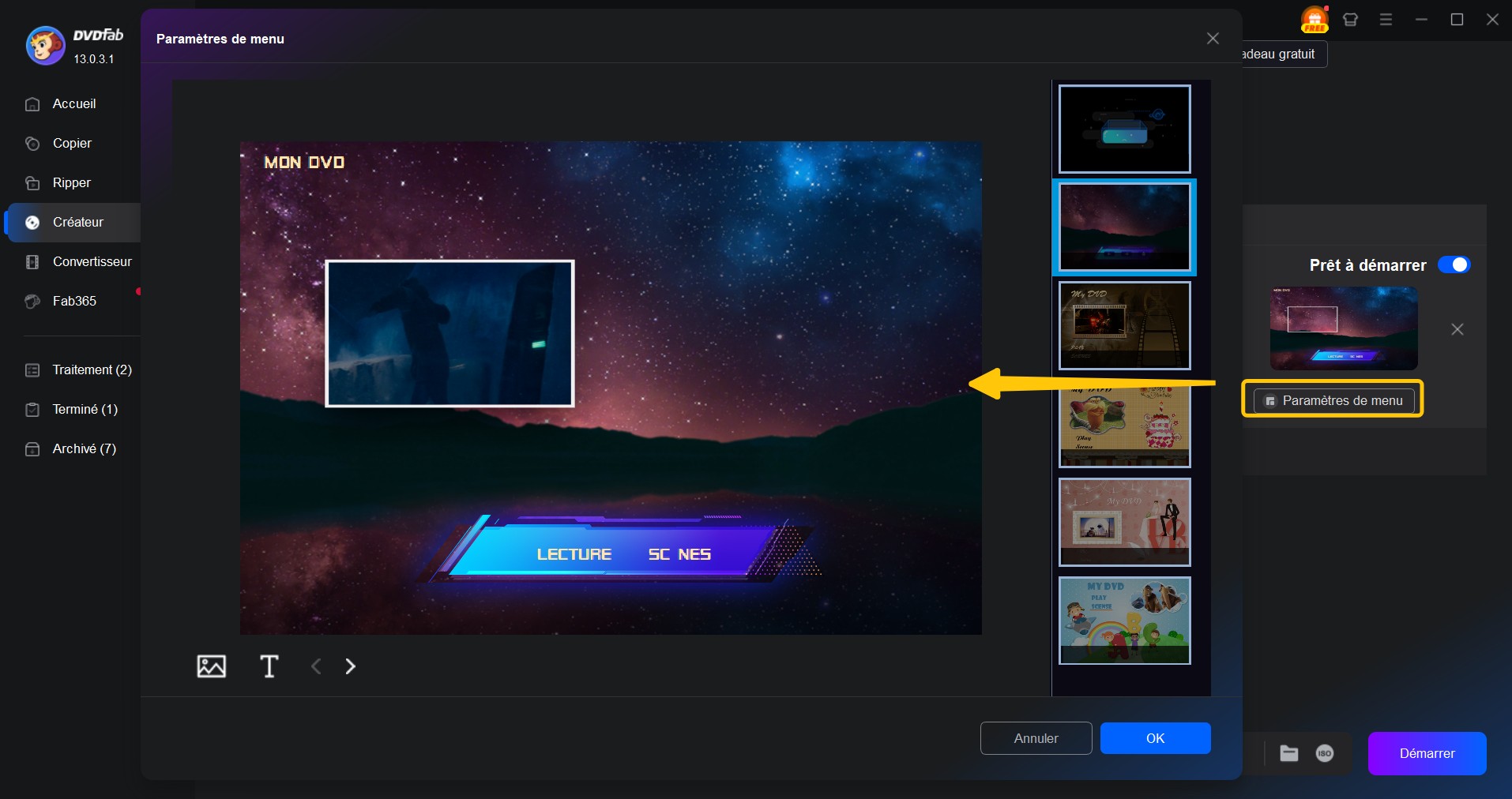Go to previous menu page with left arrow

(x=315, y=666)
